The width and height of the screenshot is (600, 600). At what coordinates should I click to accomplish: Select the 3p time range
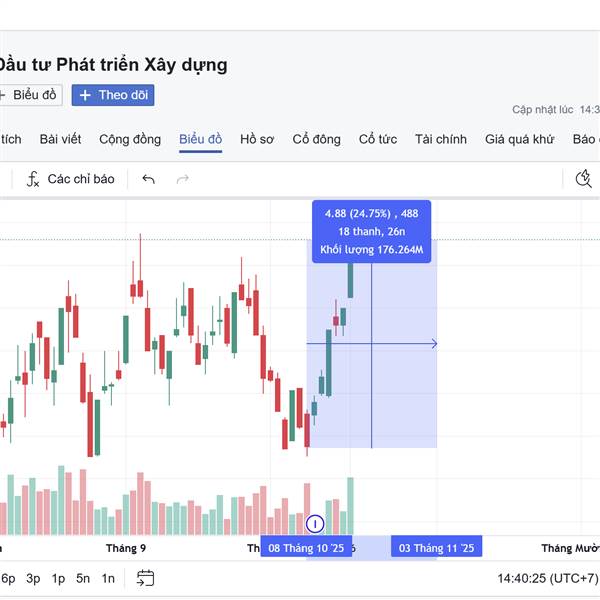tap(33, 578)
